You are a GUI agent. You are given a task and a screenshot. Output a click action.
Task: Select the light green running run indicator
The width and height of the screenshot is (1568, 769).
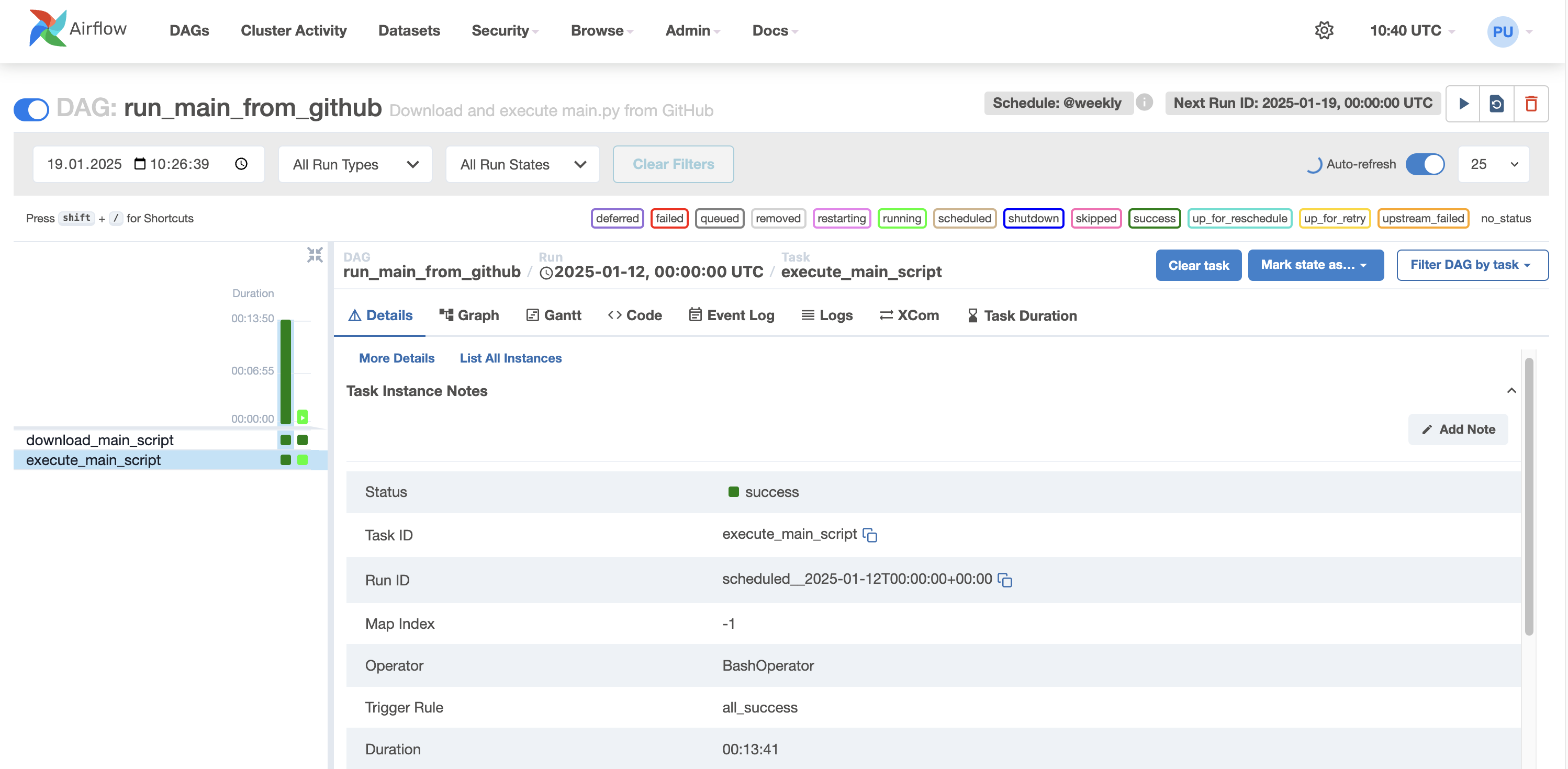tap(303, 417)
